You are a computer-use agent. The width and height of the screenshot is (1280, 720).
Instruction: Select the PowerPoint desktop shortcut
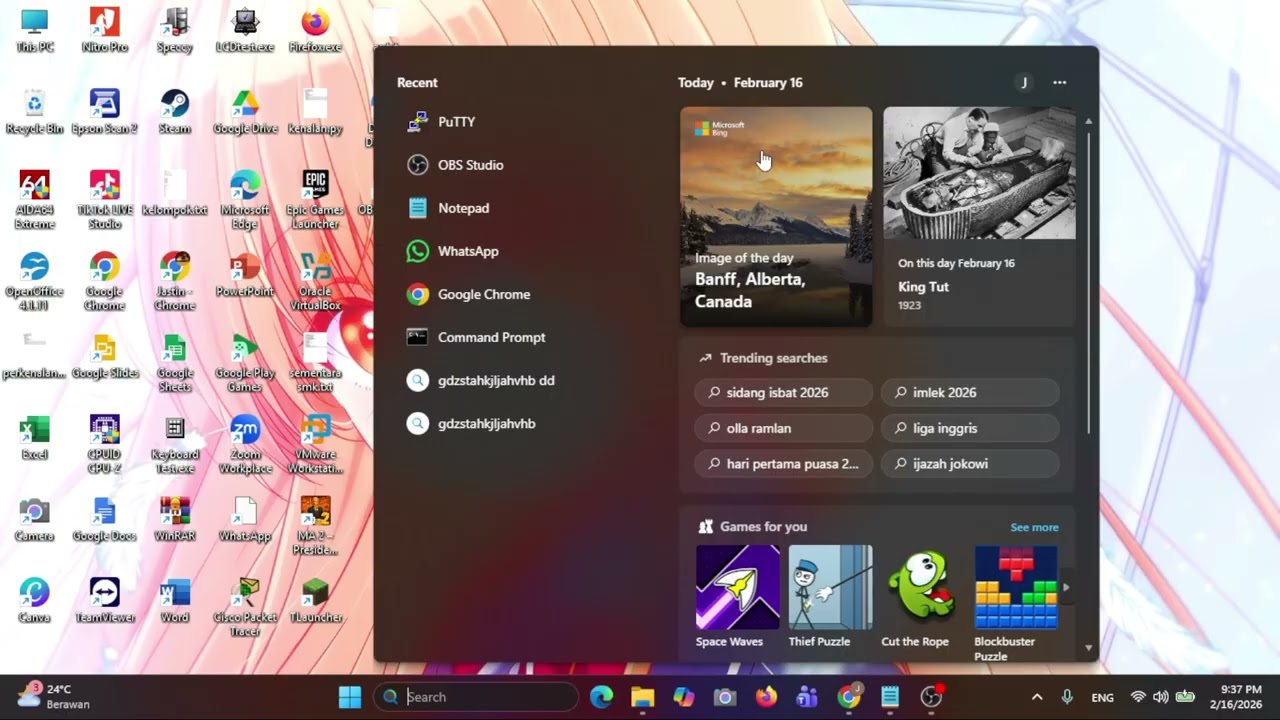[x=245, y=275]
